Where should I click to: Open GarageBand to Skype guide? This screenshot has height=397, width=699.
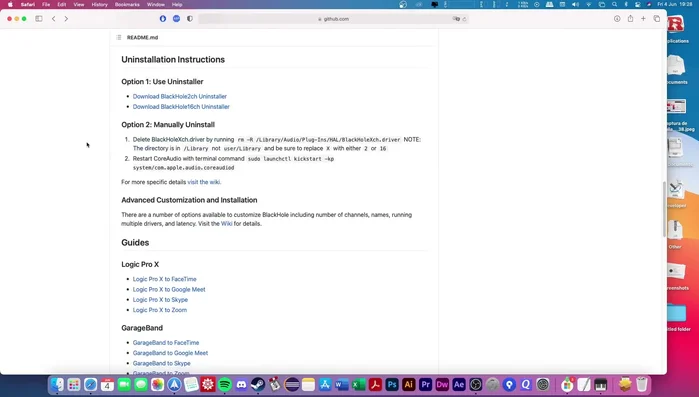(161, 363)
